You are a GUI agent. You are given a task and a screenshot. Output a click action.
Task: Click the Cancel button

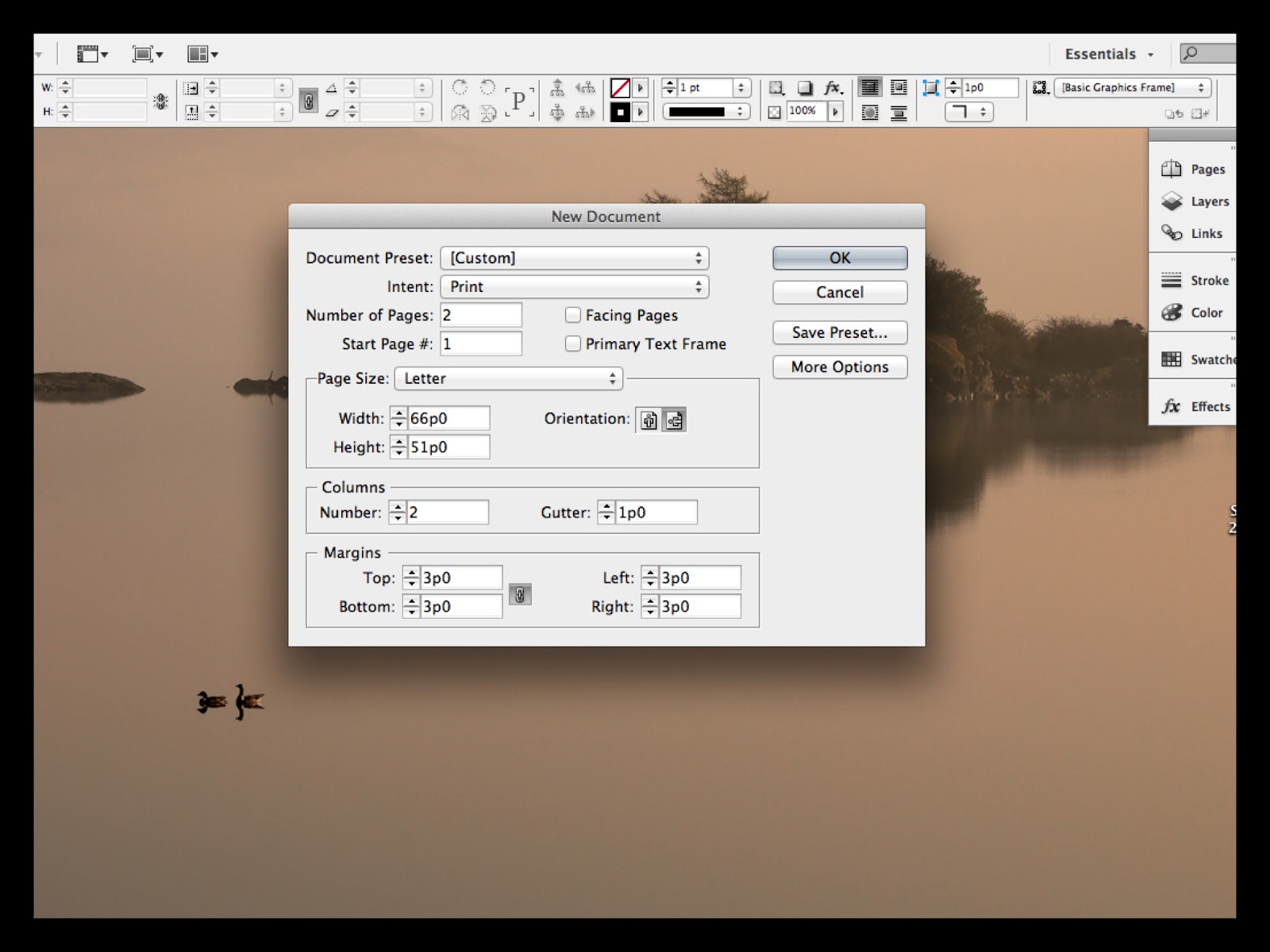[x=840, y=292]
